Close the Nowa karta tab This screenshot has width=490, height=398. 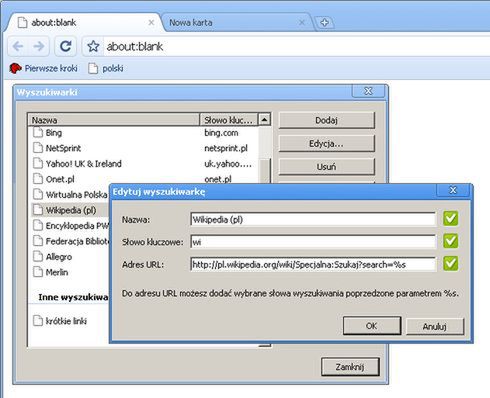[302, 22]
